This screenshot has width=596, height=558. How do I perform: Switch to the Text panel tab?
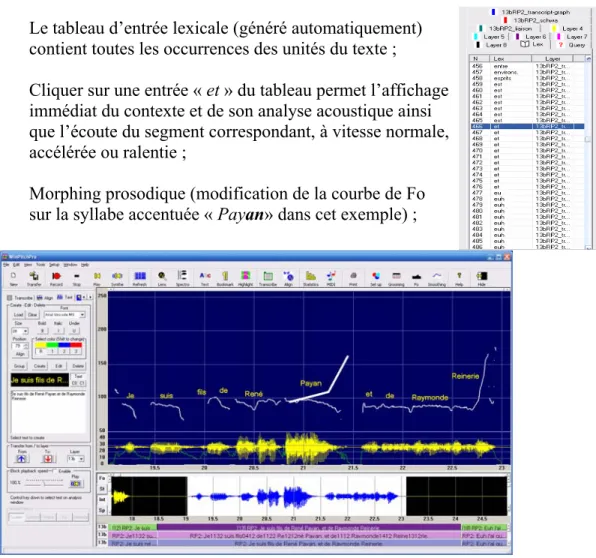(65, 298)
